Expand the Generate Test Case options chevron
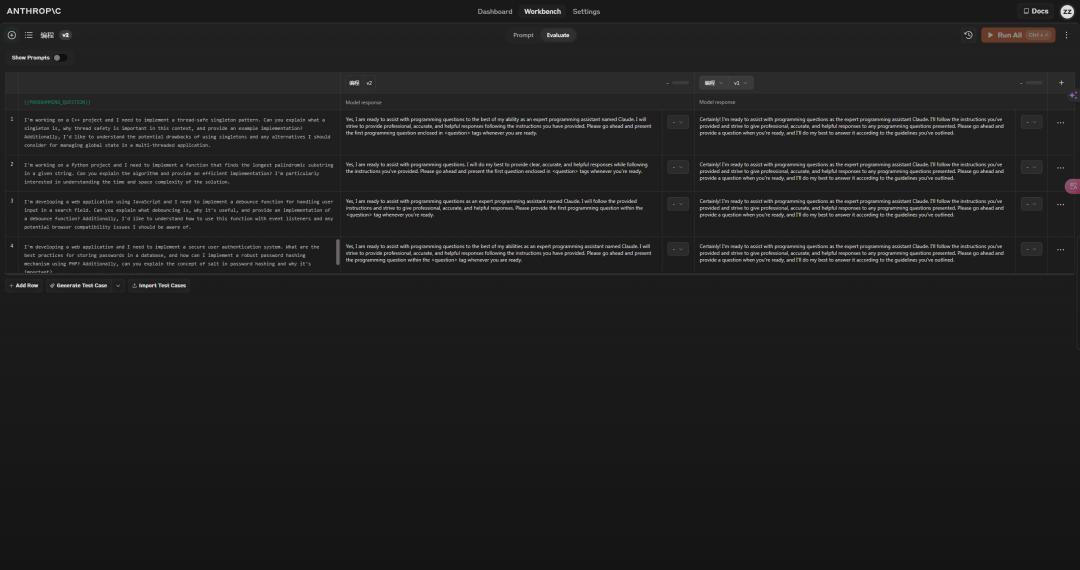 tap(118, 285)
